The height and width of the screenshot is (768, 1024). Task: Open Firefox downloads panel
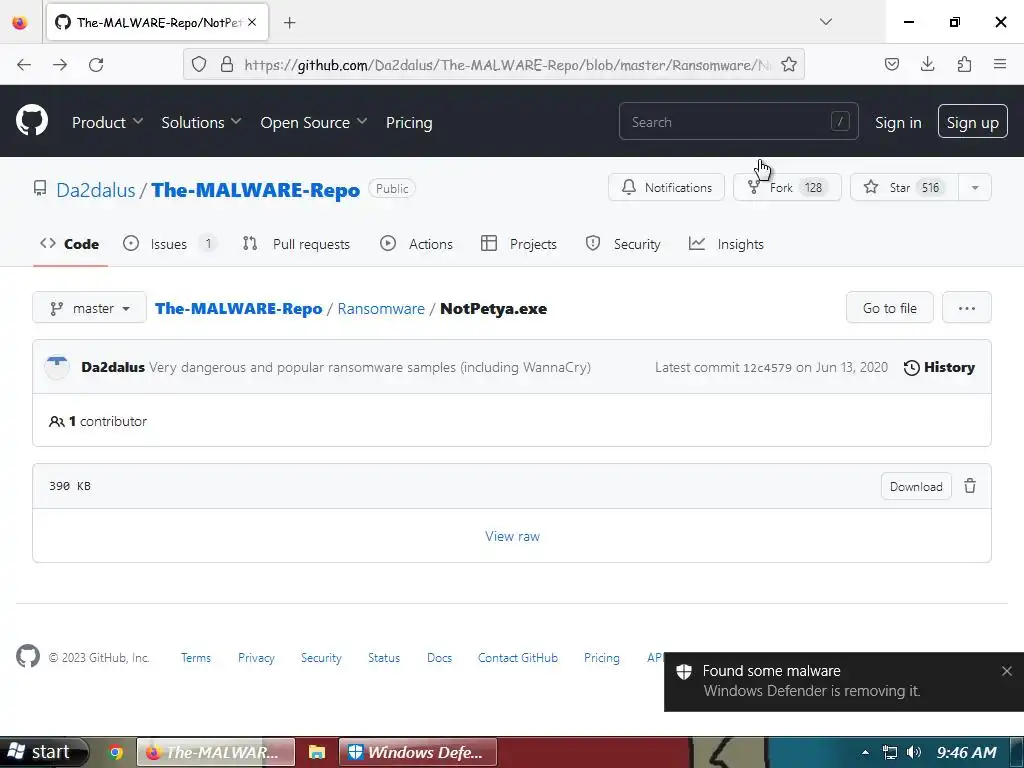click(927, 64)
